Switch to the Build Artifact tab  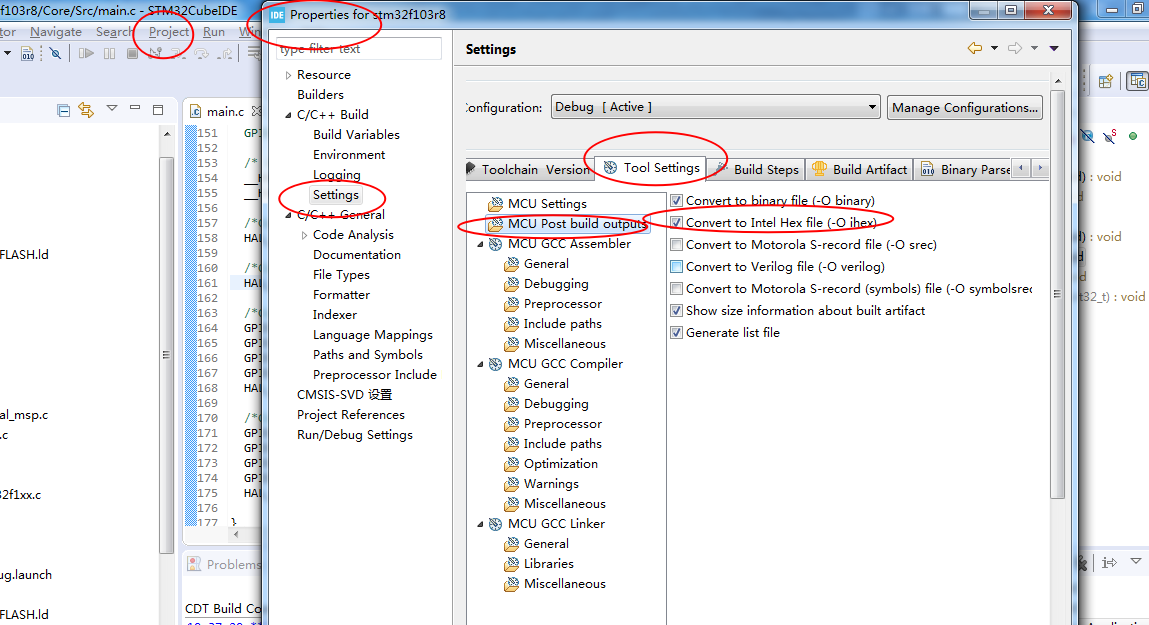[x=860, y=169]
